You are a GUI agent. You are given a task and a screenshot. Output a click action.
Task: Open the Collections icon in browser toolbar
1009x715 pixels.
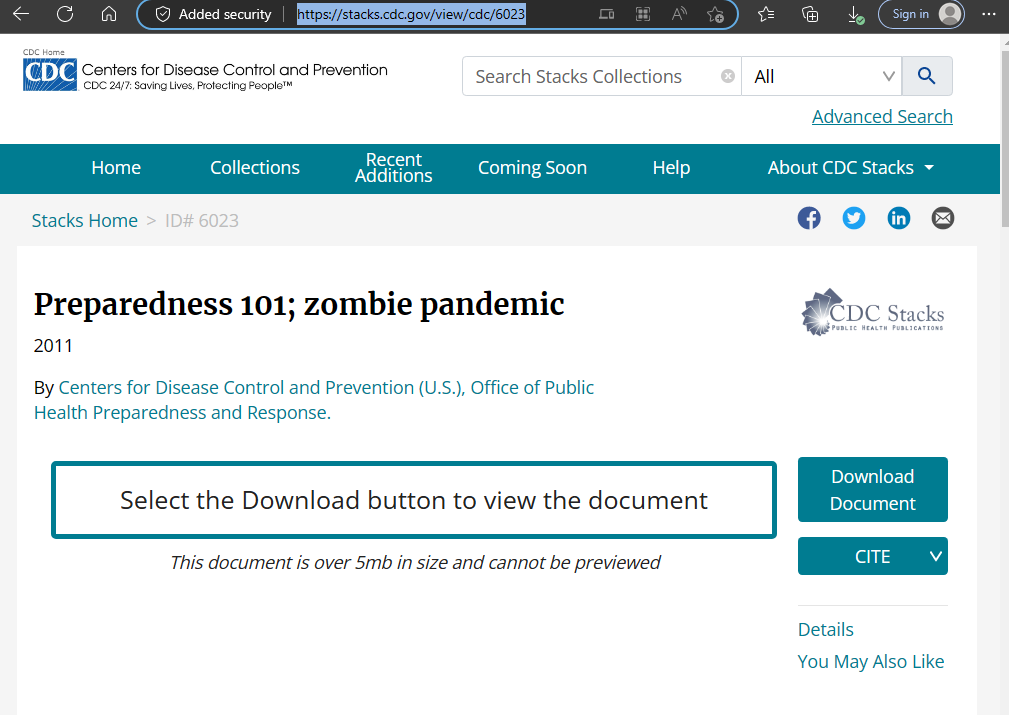(810, 14)
